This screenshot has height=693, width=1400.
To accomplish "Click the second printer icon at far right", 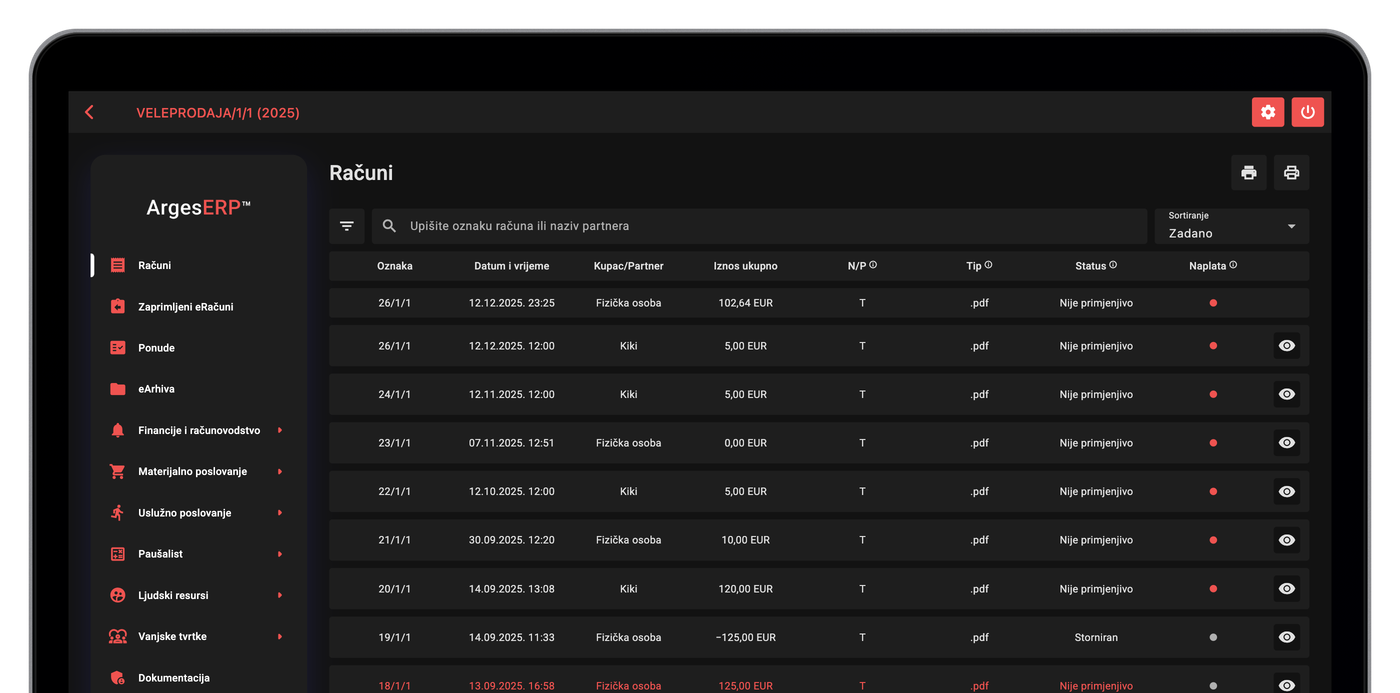I will 1291,173.
